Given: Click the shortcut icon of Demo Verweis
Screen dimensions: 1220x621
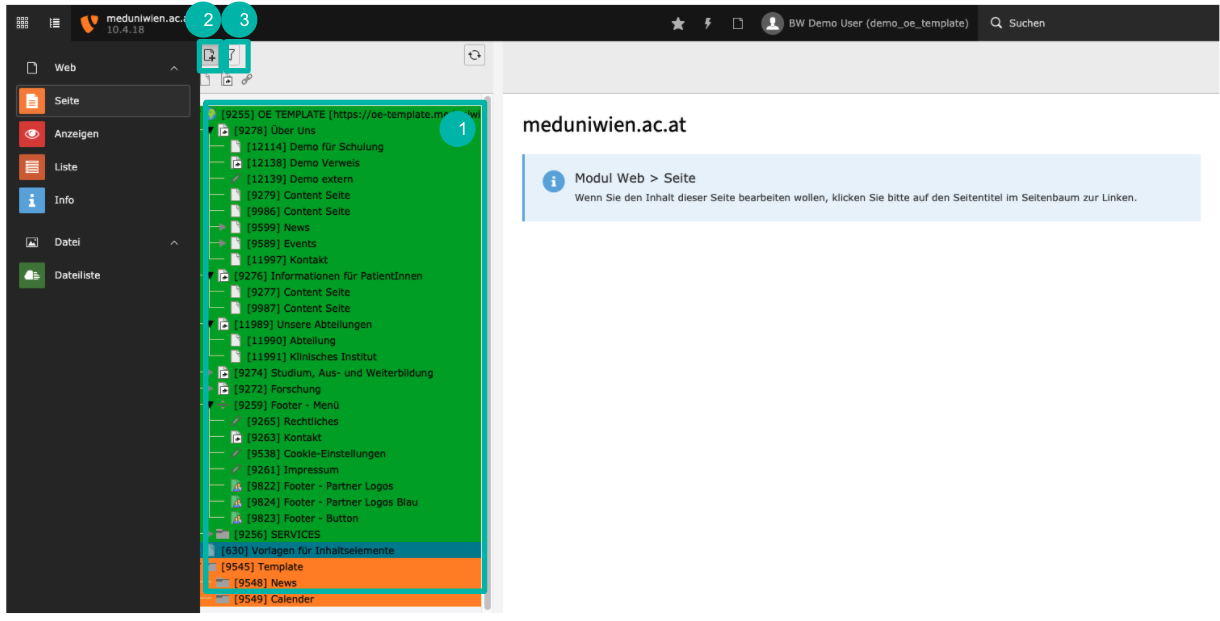Looking at the screenshot, I should point(237,163).
